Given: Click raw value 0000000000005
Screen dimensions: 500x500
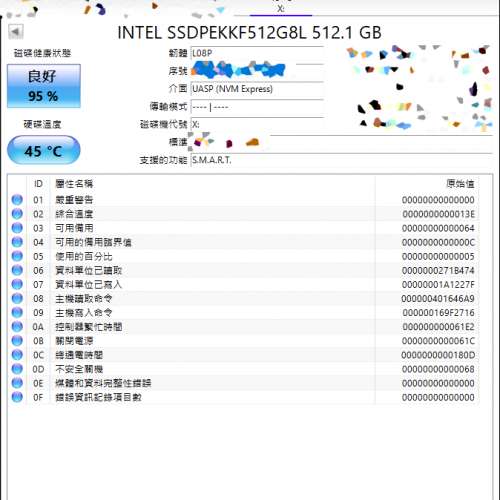Looking at the screenshot, I should [x=438, y=256].
